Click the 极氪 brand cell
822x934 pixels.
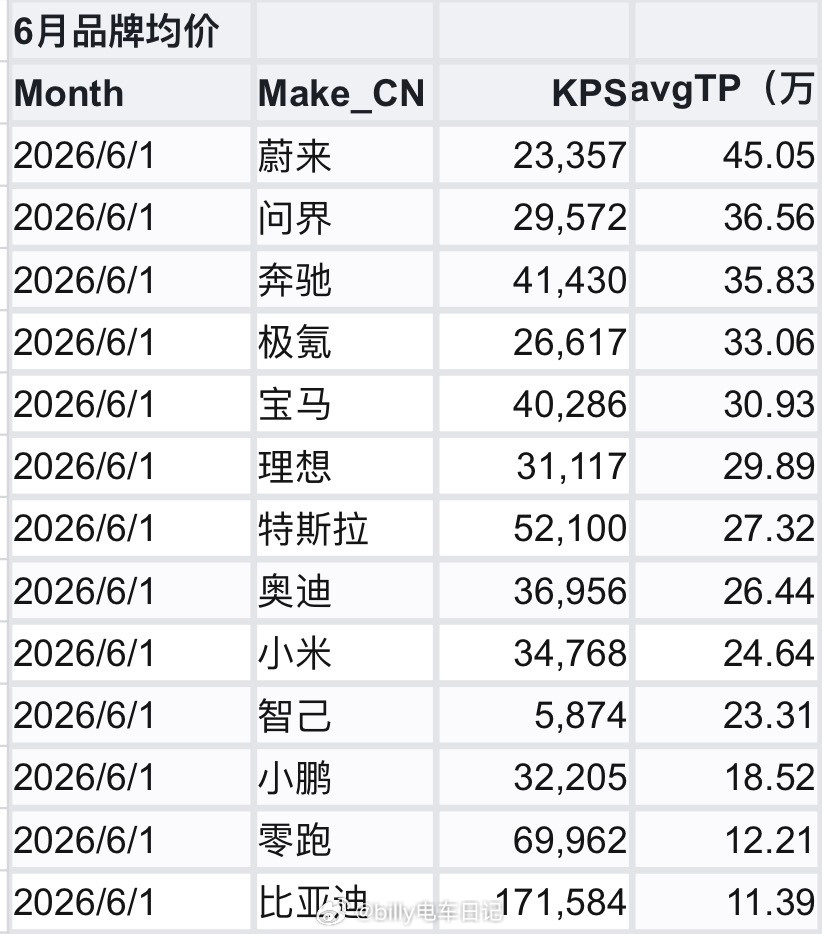point(345,341)
